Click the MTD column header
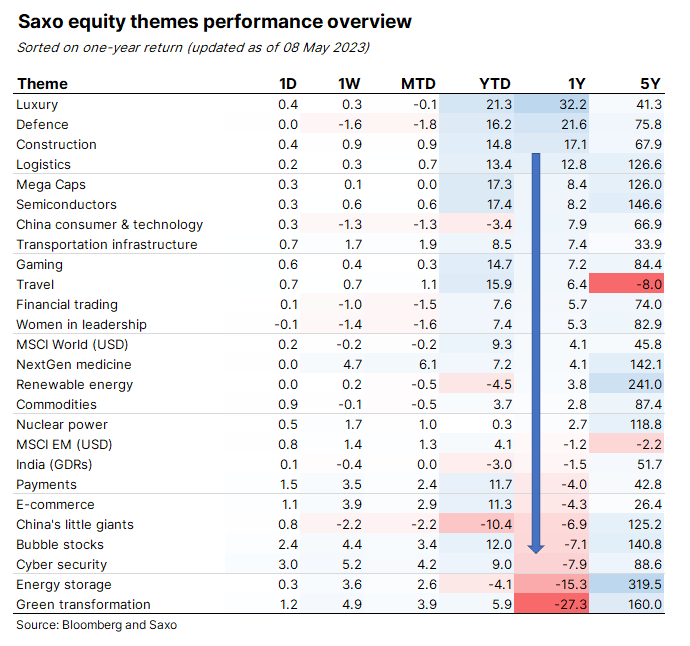This screenshot has width=690, height=646. coord(418,84)
